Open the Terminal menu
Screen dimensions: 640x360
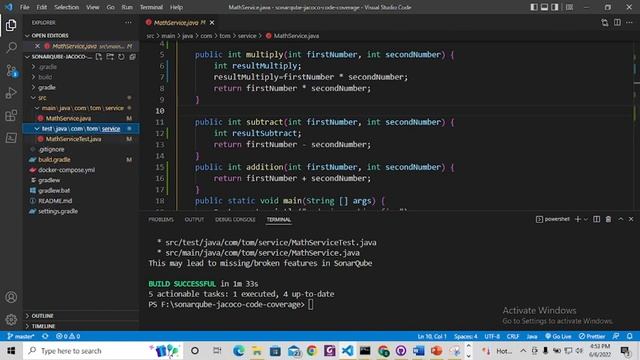[151, 7]
